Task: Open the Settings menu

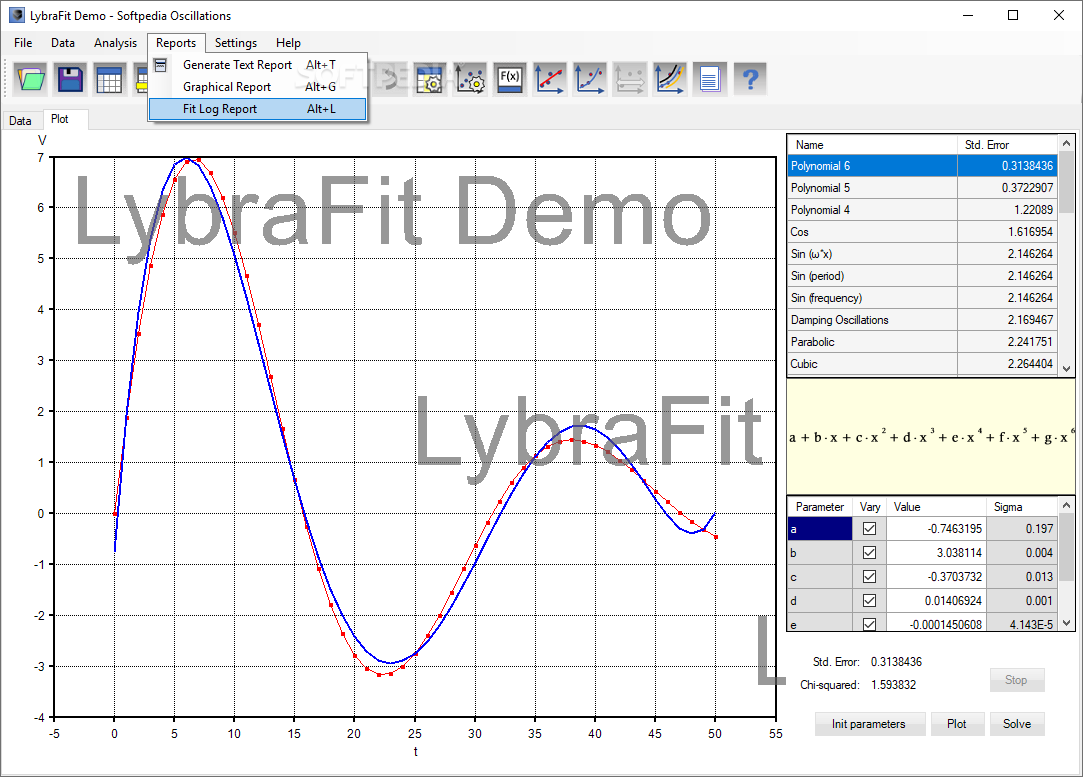Action: [x=236, y=43]
